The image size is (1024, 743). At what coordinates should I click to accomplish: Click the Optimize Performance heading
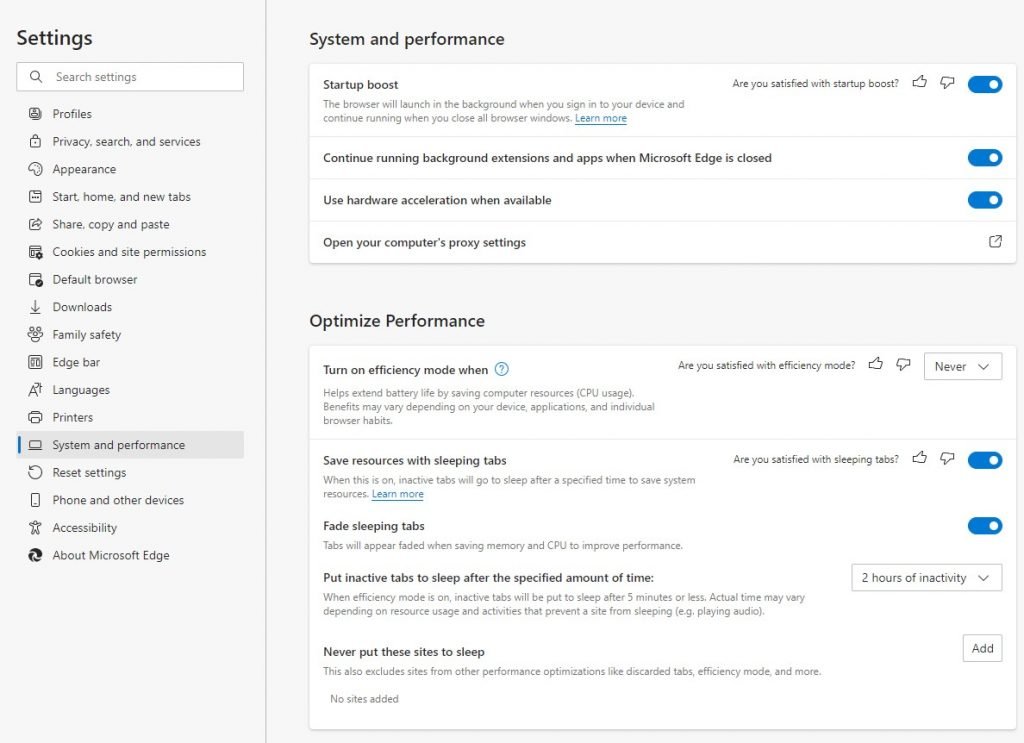pyautogui.click(x=397, y=321)
